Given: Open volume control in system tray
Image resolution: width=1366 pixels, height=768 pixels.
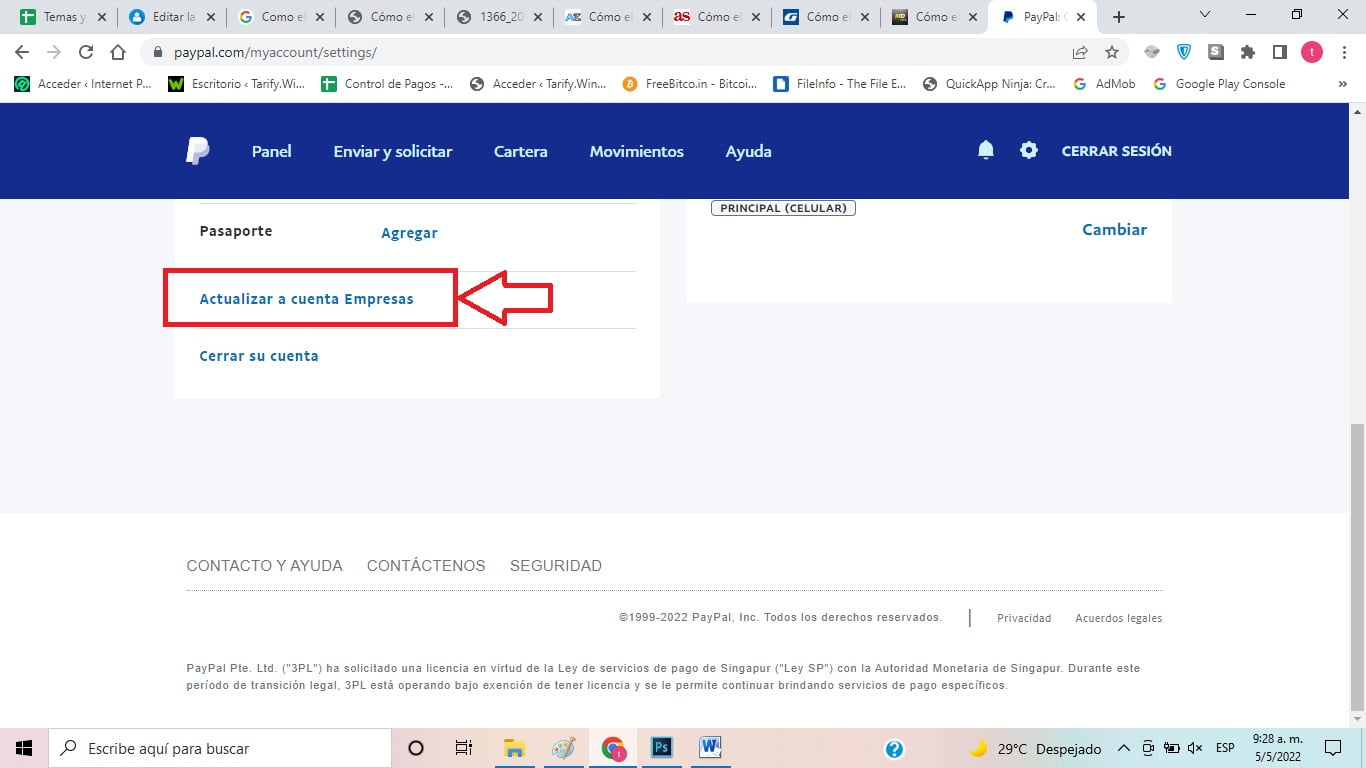Looking at the screenshot, I should click(1196, 749).
